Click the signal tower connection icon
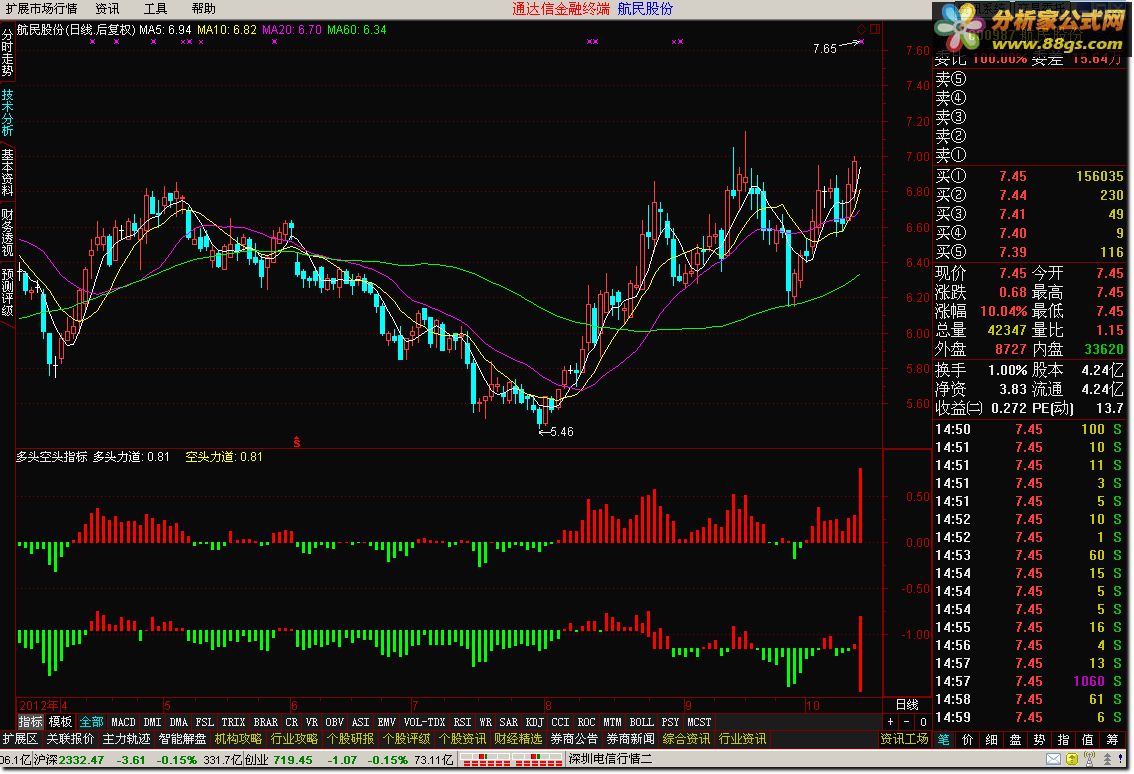 coord(1090,760)
